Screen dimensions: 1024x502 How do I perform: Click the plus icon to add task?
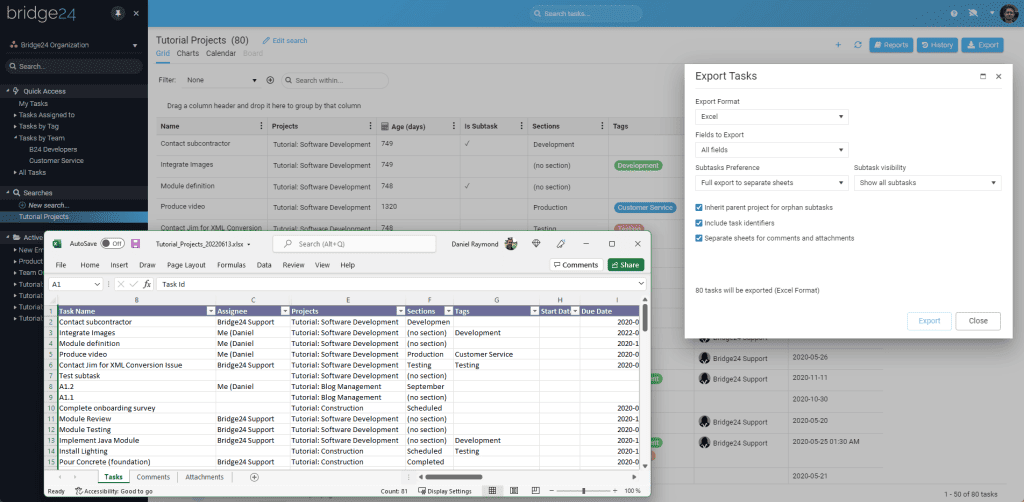click(x=838, y=45)
